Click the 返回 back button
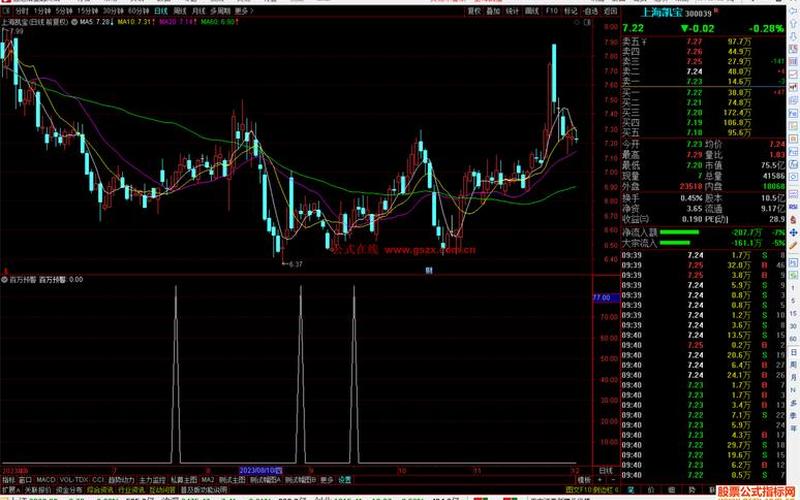This screenshot has height=500, width=800. (609, 9)
